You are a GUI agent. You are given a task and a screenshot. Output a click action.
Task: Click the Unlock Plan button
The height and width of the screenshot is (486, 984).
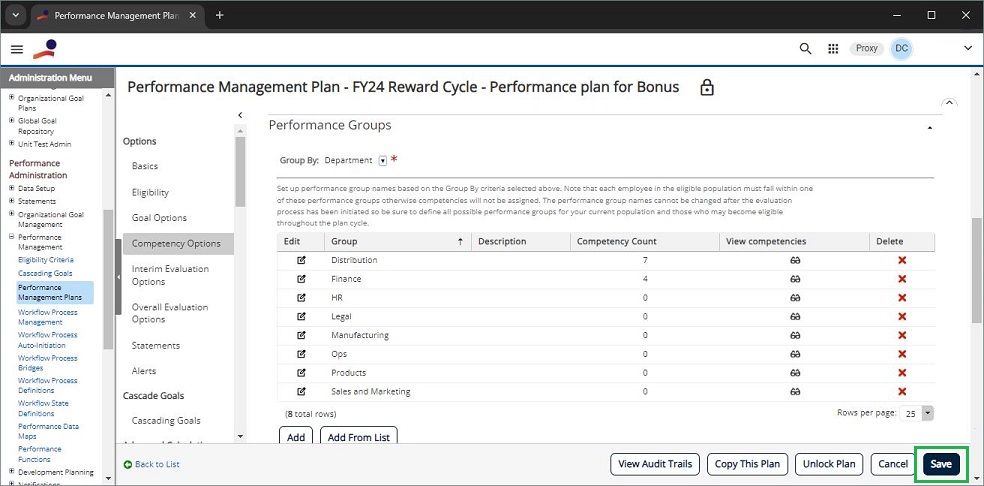[829, 464]
